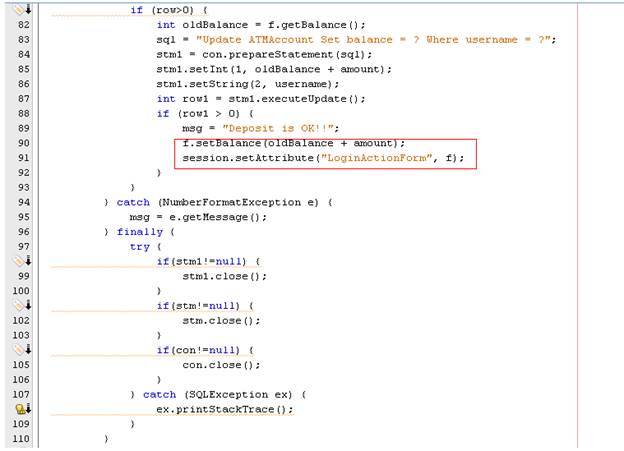Click line number 105 in the gutter
The width and height of the screenshot is (624, 451).
pos(21,365)
